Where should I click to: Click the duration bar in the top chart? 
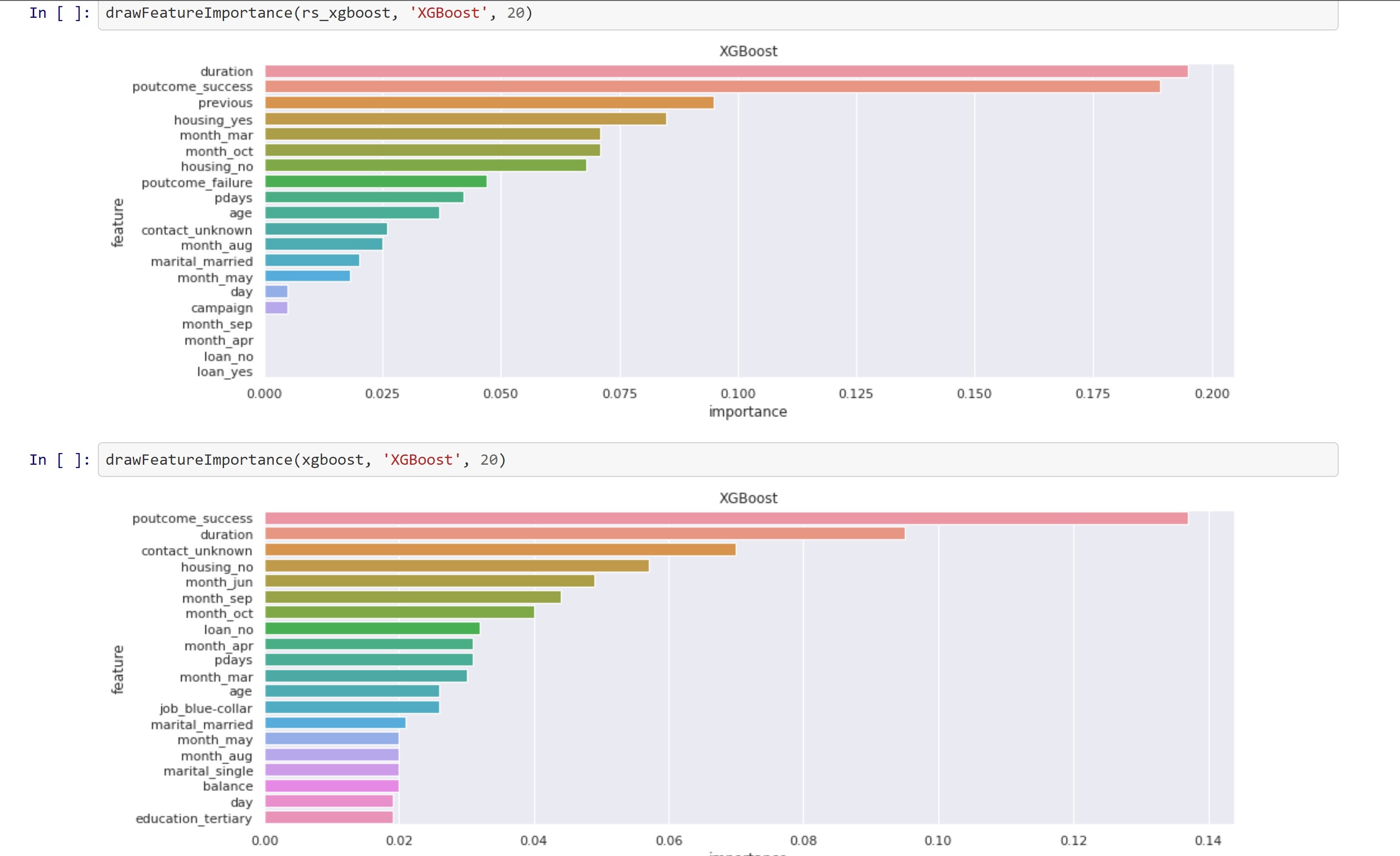[x=682, y=72]
